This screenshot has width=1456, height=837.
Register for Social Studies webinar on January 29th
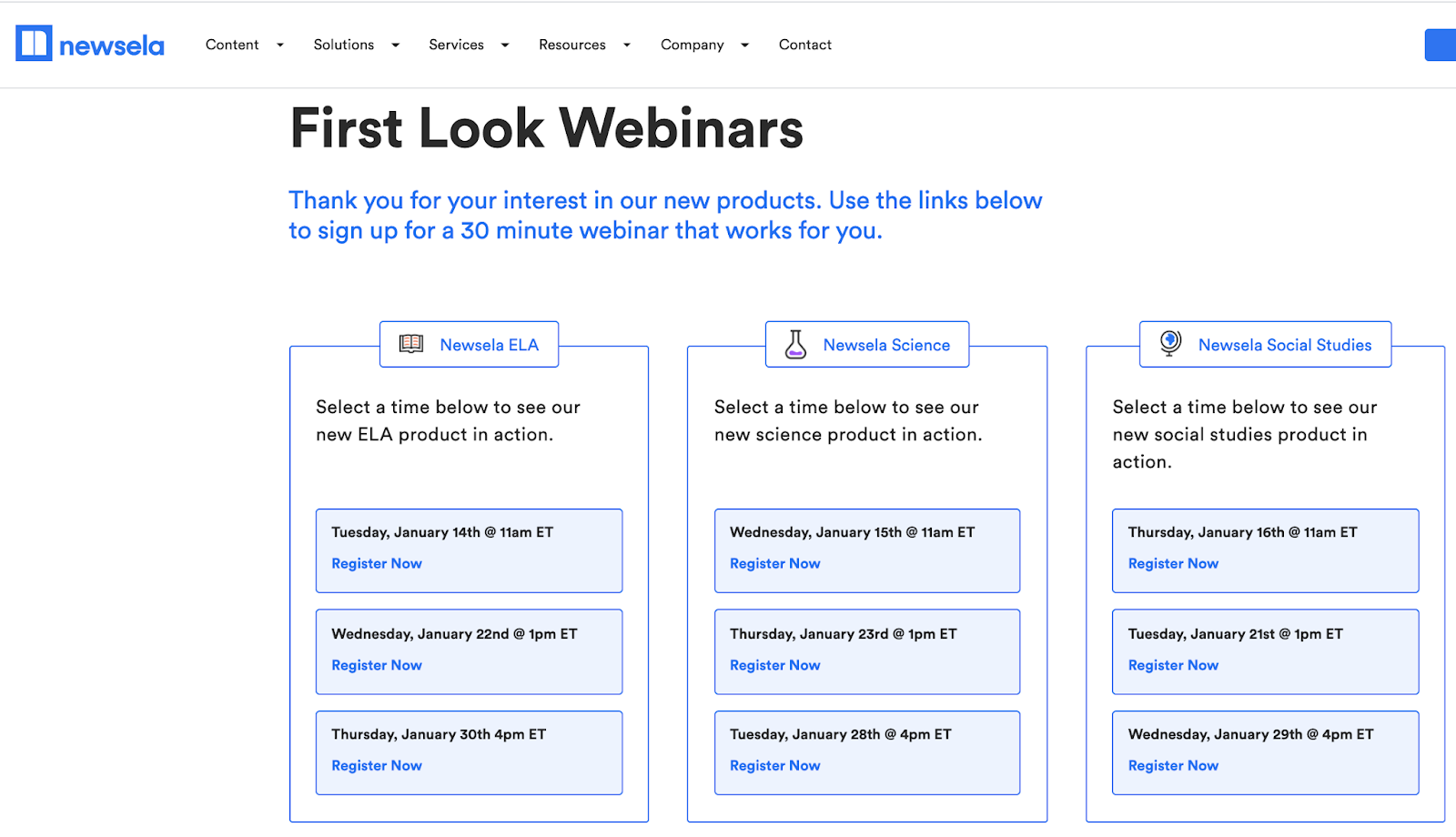coord(1173,765)
